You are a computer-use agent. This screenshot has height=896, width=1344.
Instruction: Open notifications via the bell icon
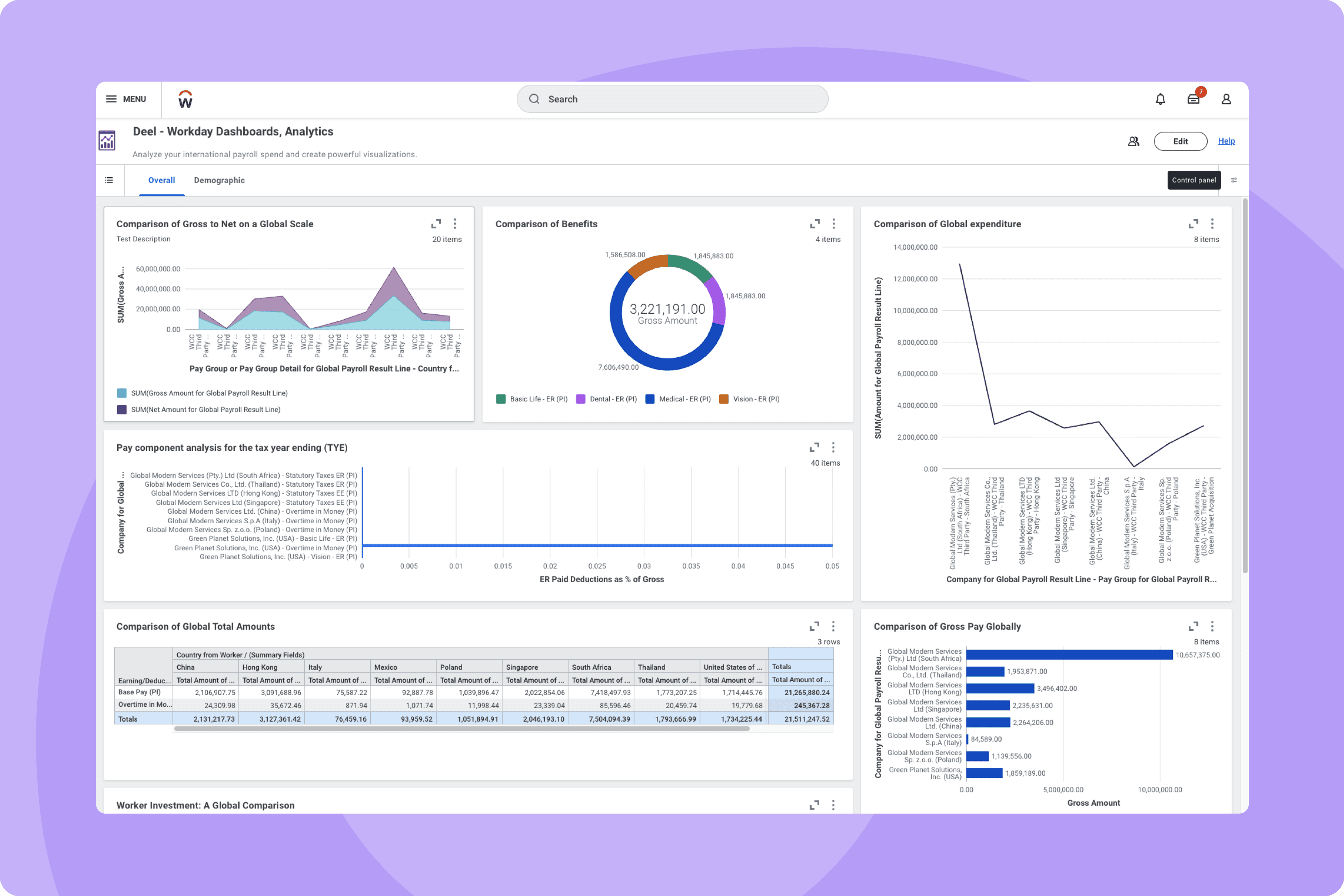(1160, 98)
